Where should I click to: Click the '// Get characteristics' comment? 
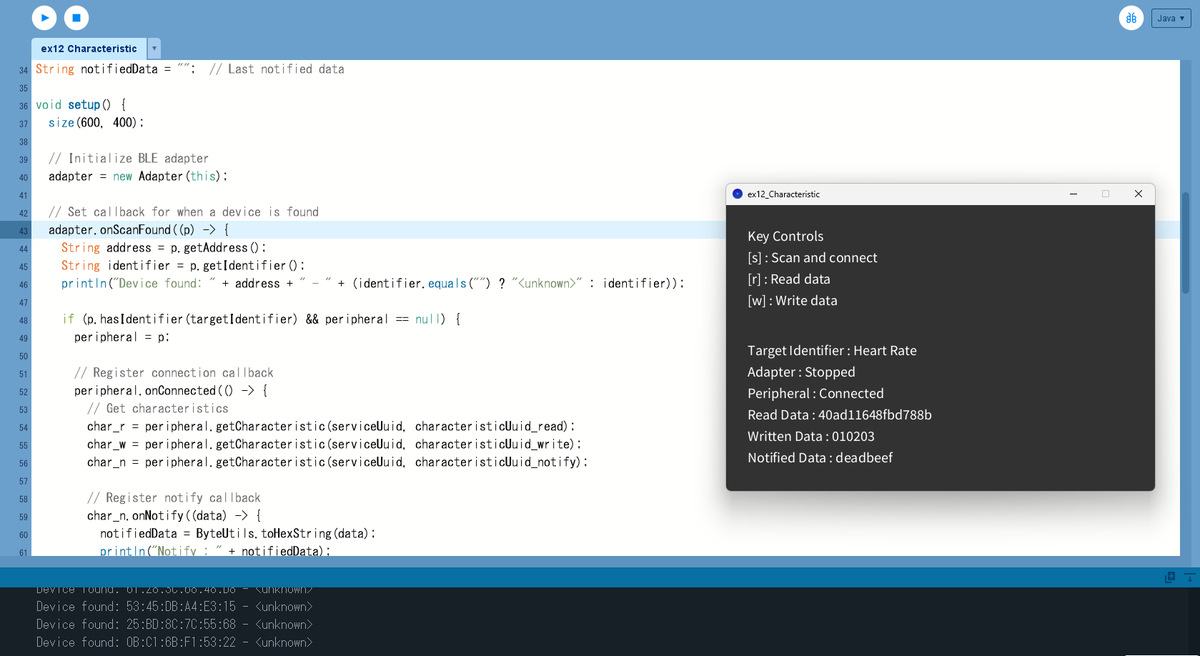click(x=158, y=408)
